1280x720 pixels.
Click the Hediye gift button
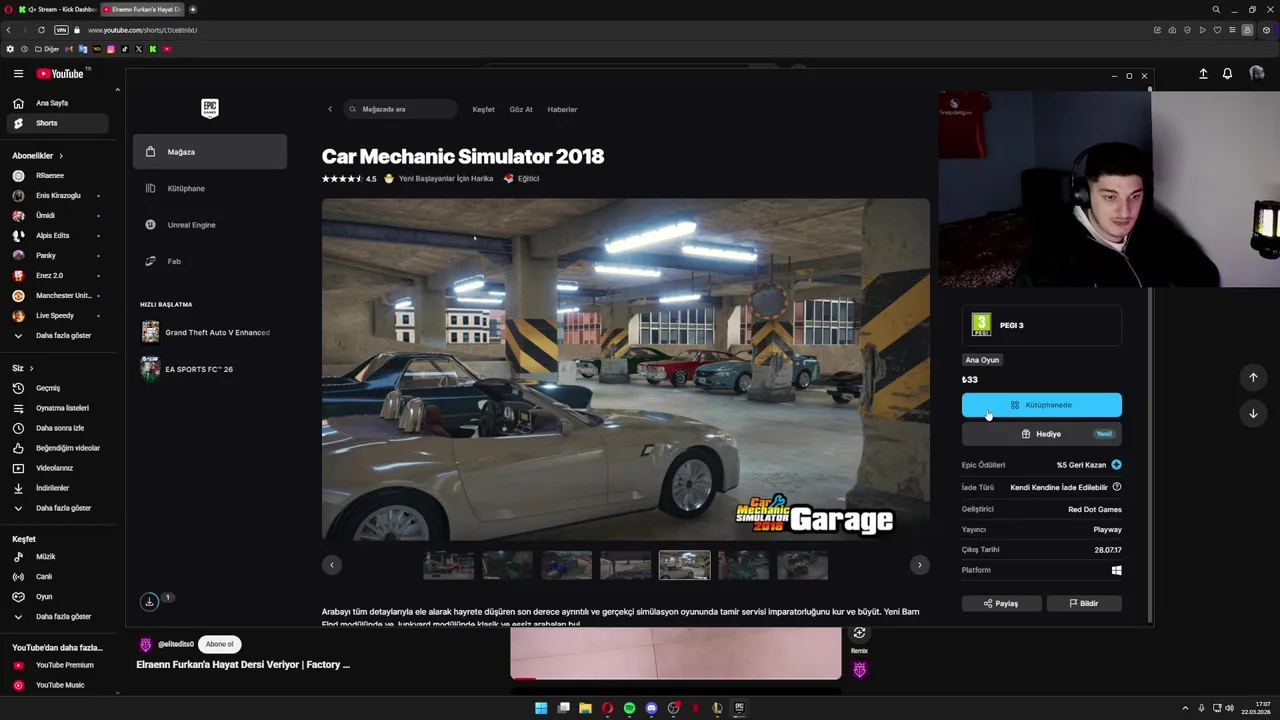pos(1042,434)
